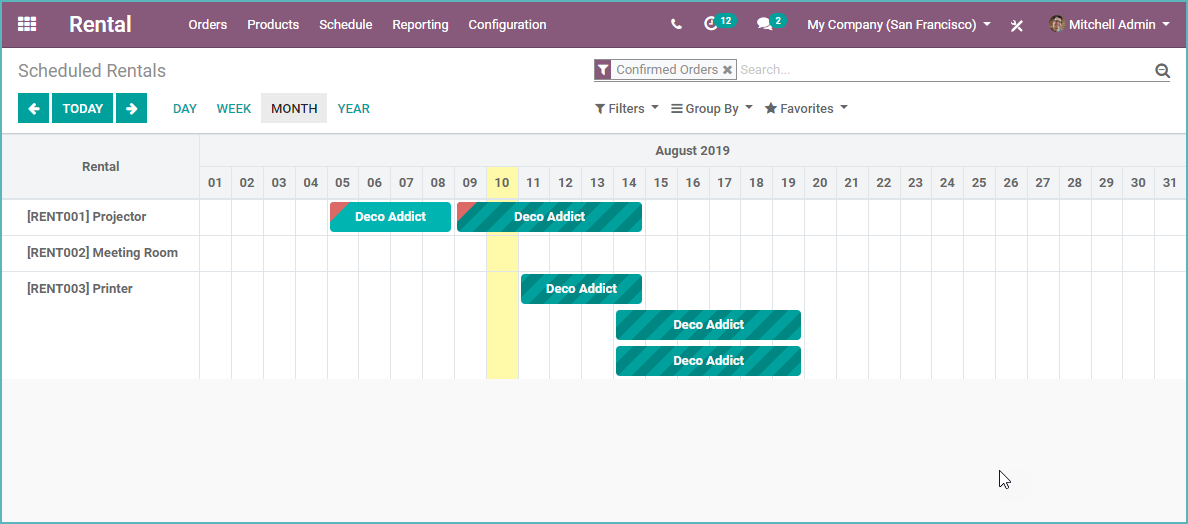Viewport: 1188px width, 524px height.
Task: Open Projector rental starting August 05
Action: coord(390,217)
